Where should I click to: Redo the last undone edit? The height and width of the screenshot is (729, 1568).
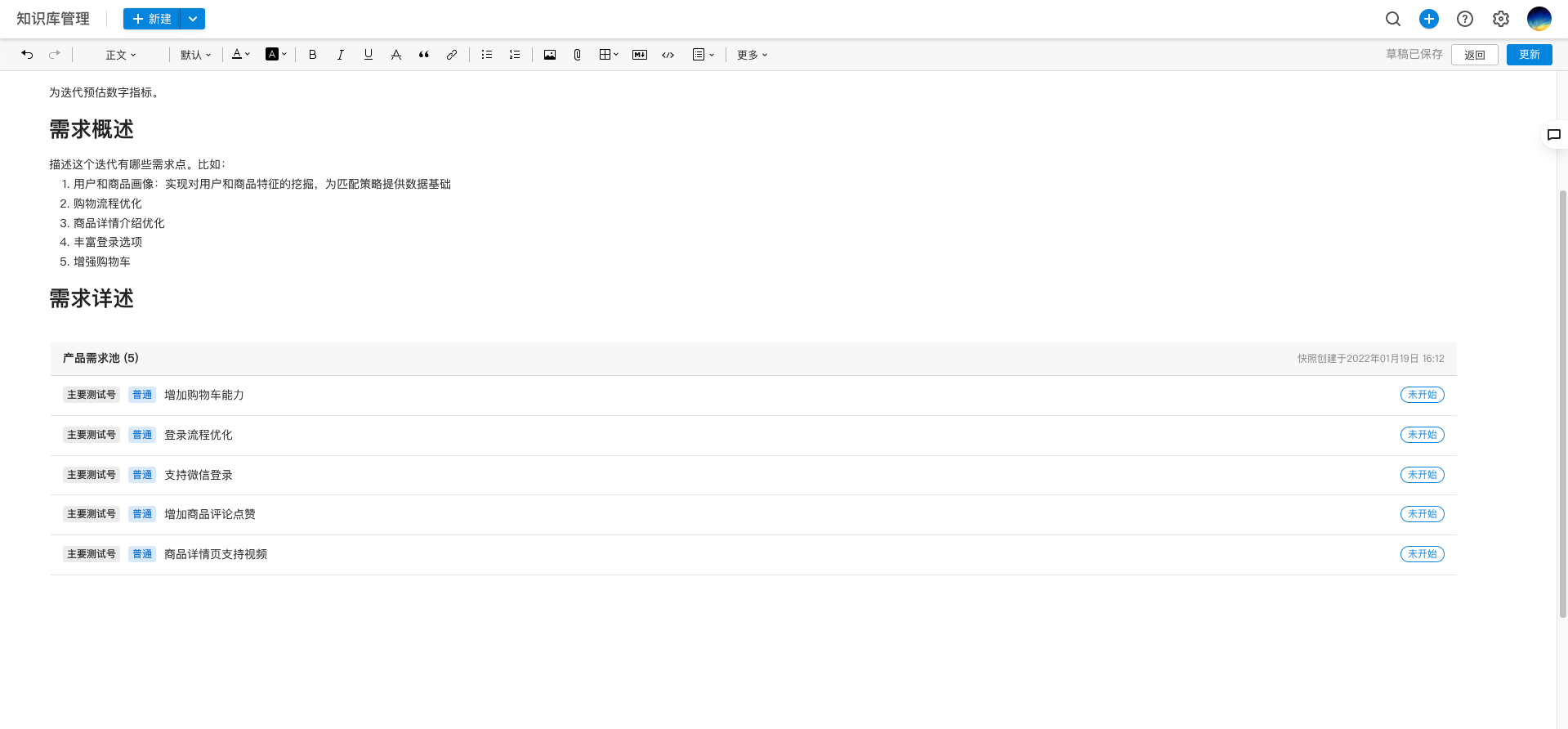point(55,55)
